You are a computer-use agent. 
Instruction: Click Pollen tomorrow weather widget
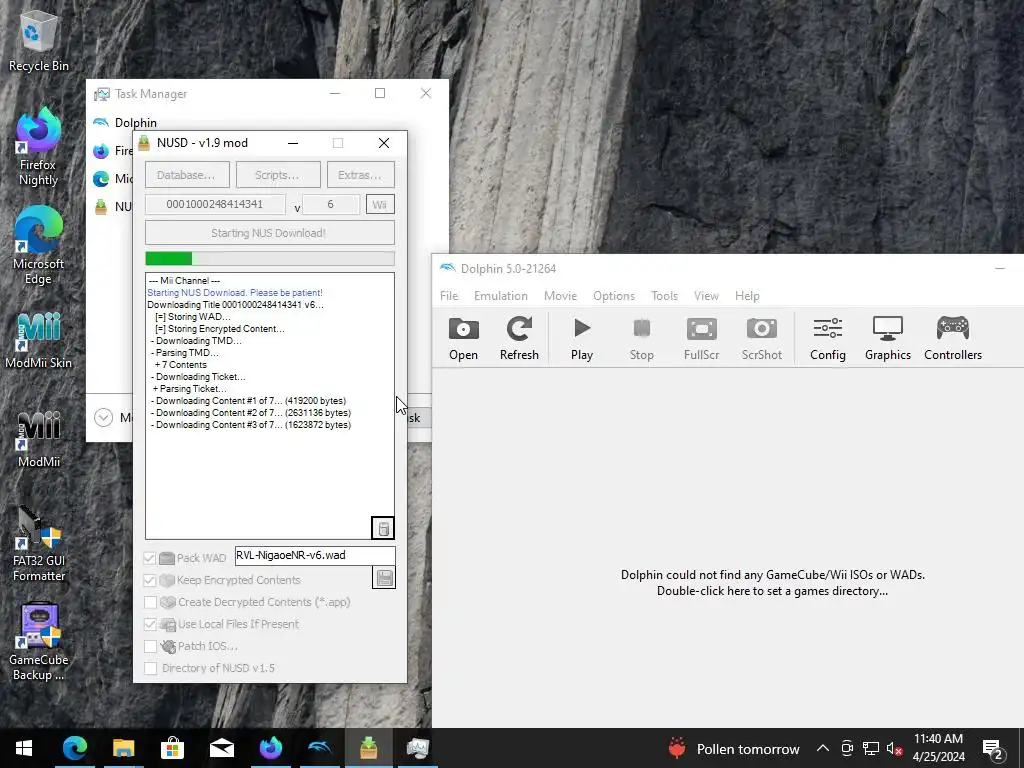click(734, 749)
